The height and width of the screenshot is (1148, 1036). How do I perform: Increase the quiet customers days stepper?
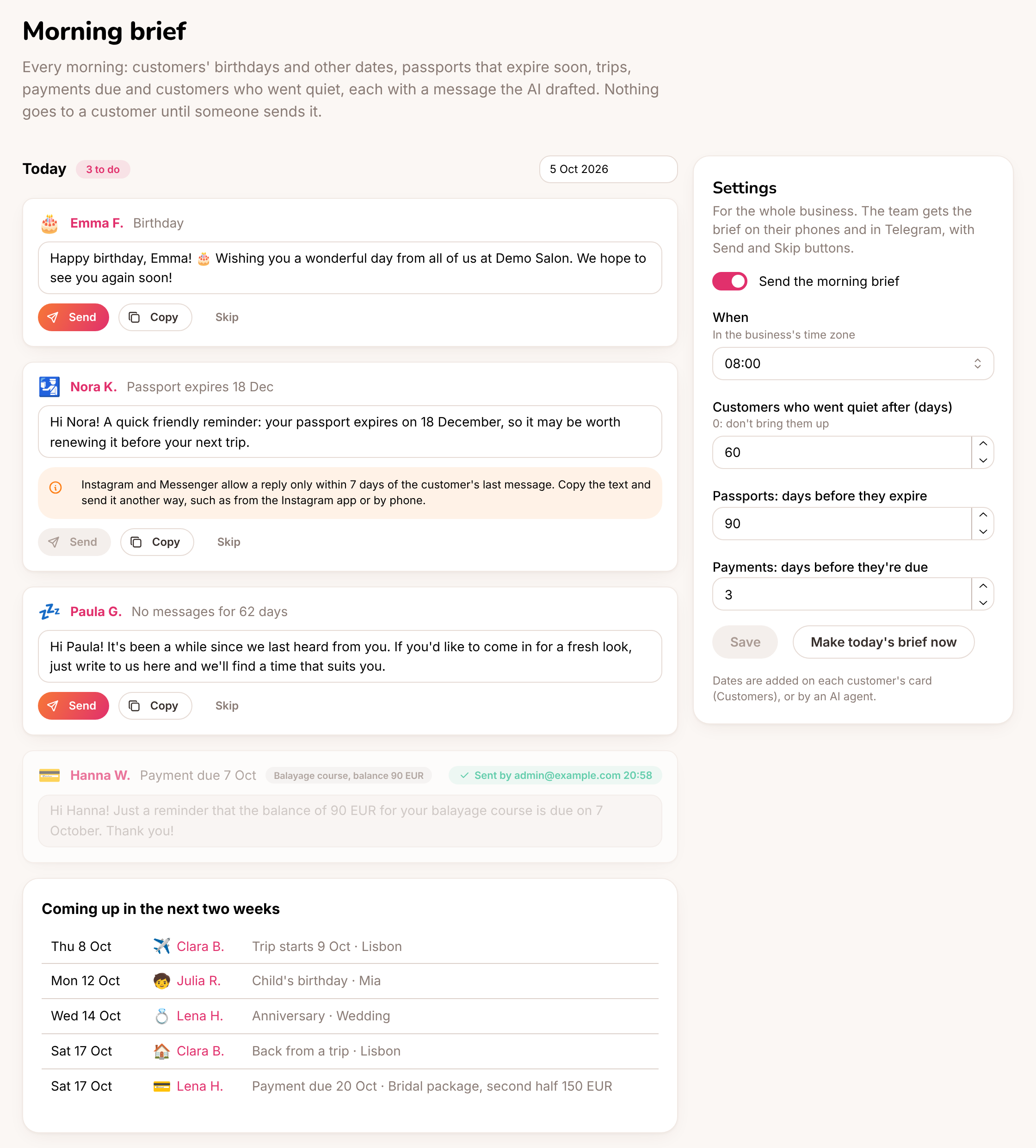[983, 444]
